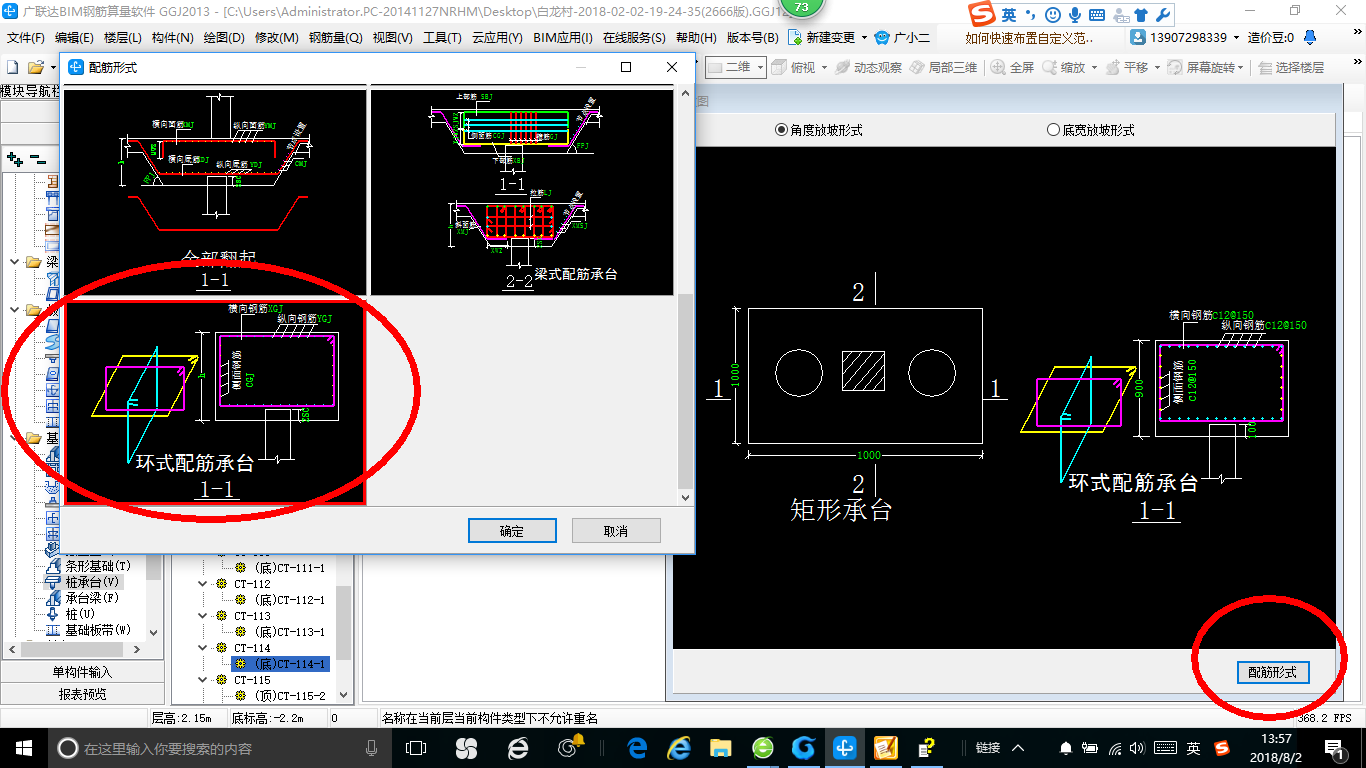This screenshot has width=1366, height=768.
Task: Open the 楼层(L) menu
Action: (x=122, y=37)
